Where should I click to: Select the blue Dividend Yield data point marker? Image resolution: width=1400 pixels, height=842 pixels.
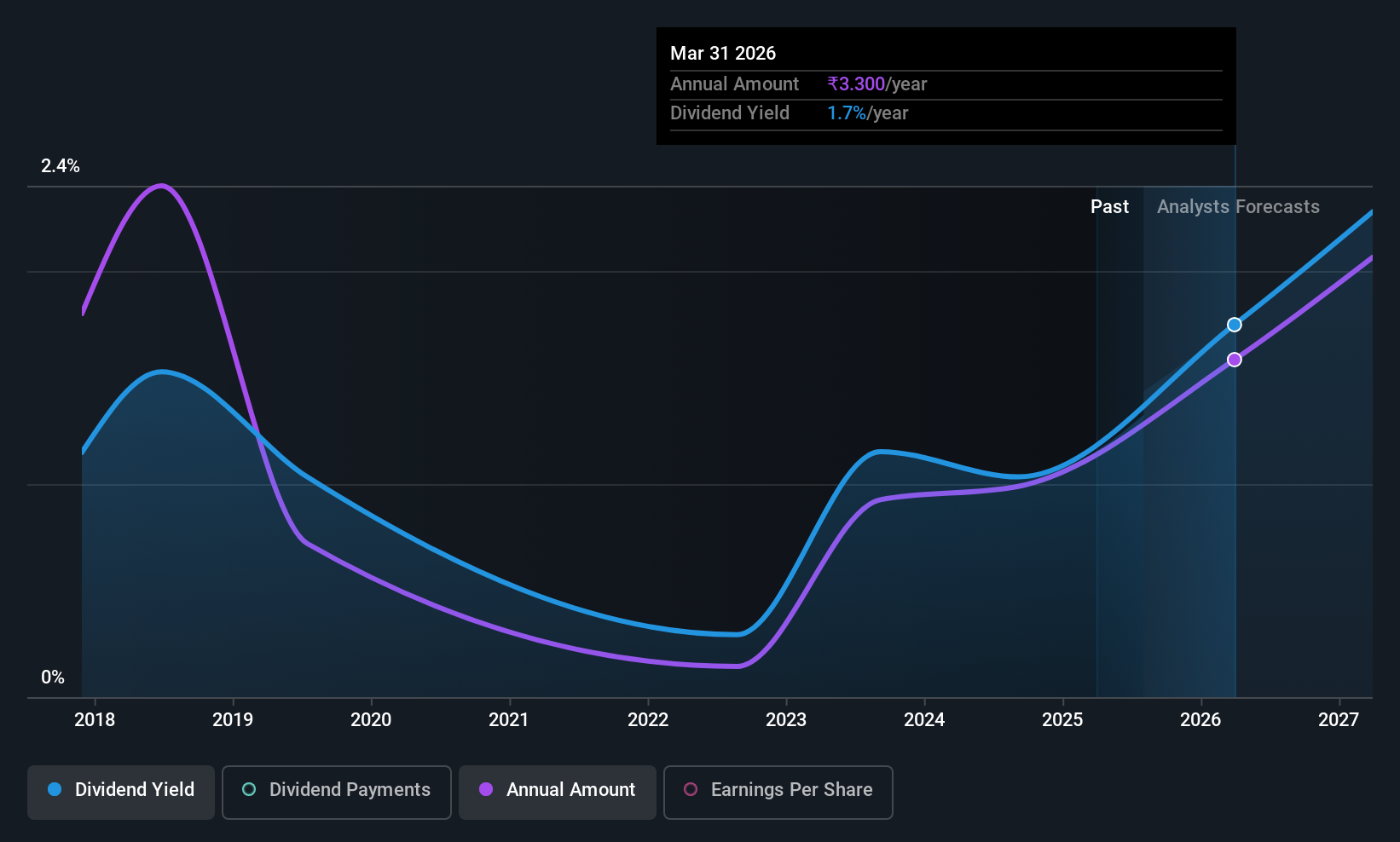[1235, 325]
